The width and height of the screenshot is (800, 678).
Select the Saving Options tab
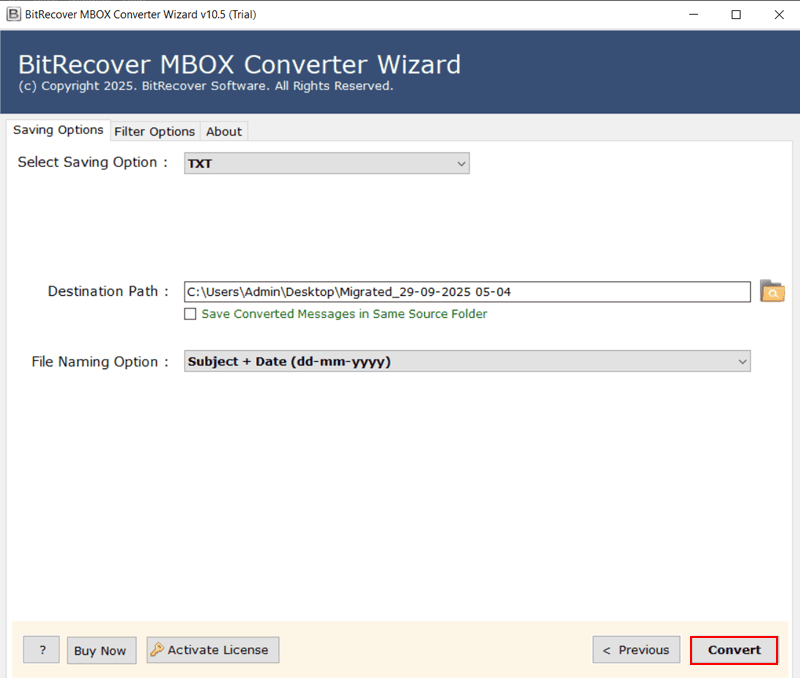(x=58, y=130)
